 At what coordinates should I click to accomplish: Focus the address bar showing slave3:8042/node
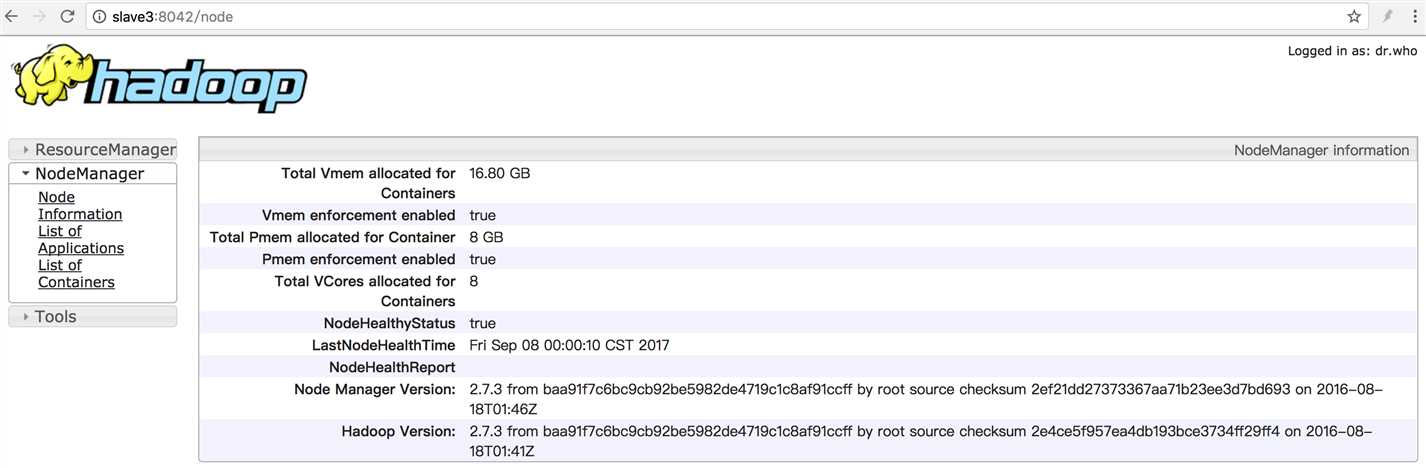[x=727, y=17]
